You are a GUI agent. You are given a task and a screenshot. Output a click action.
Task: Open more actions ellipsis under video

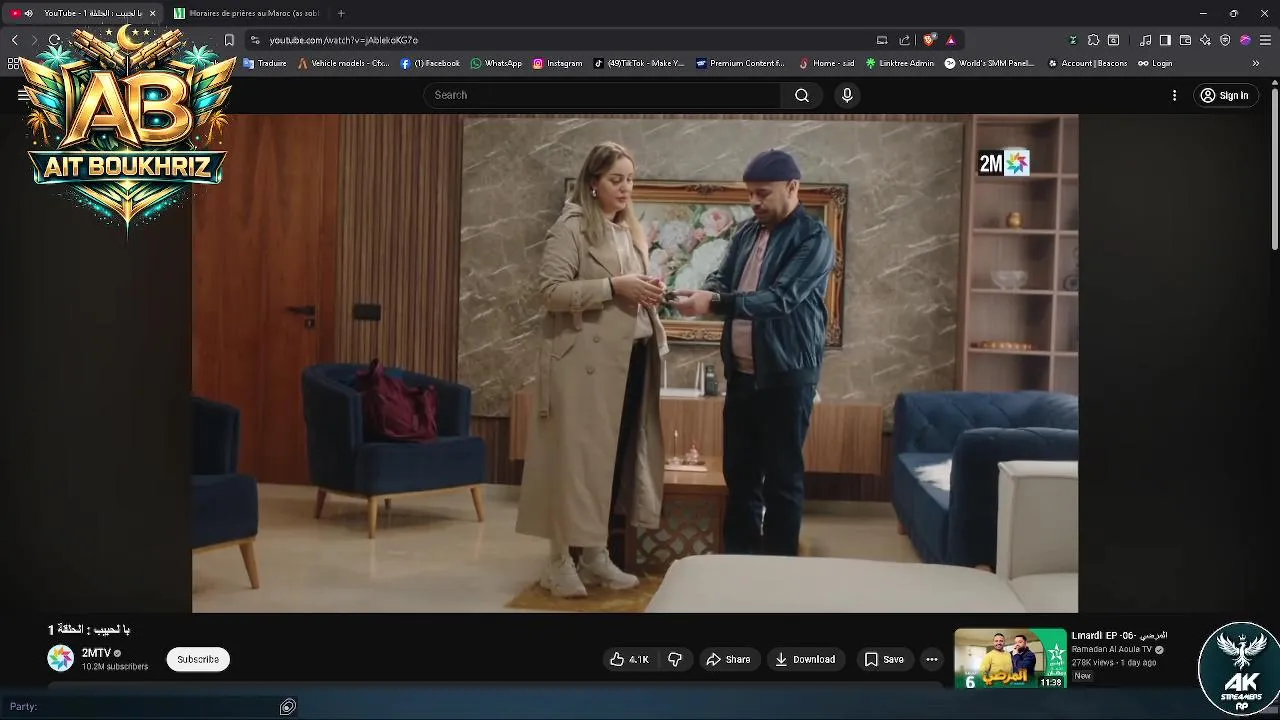click(932, 659)
